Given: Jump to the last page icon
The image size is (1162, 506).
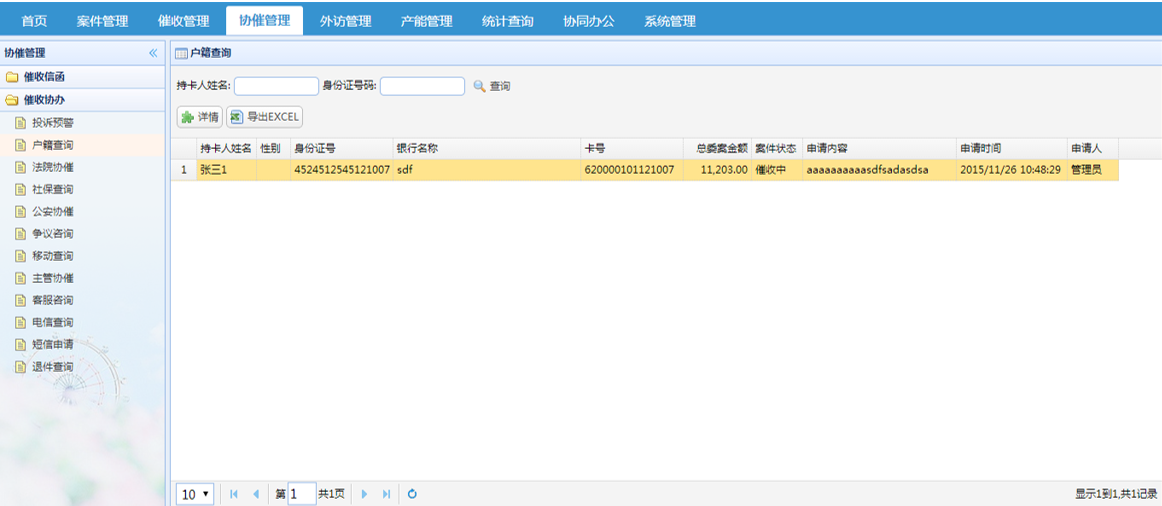Looking at the screenshot, I should click(386, 494).
